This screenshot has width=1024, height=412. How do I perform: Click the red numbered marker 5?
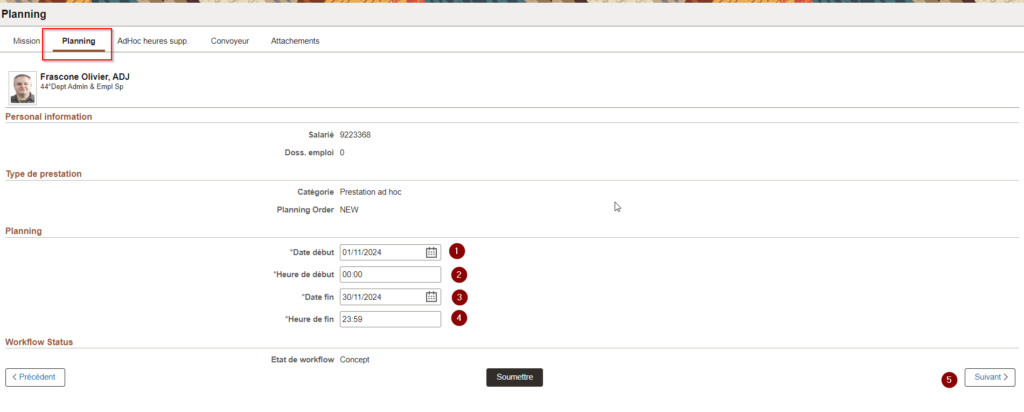coord(949,379)
